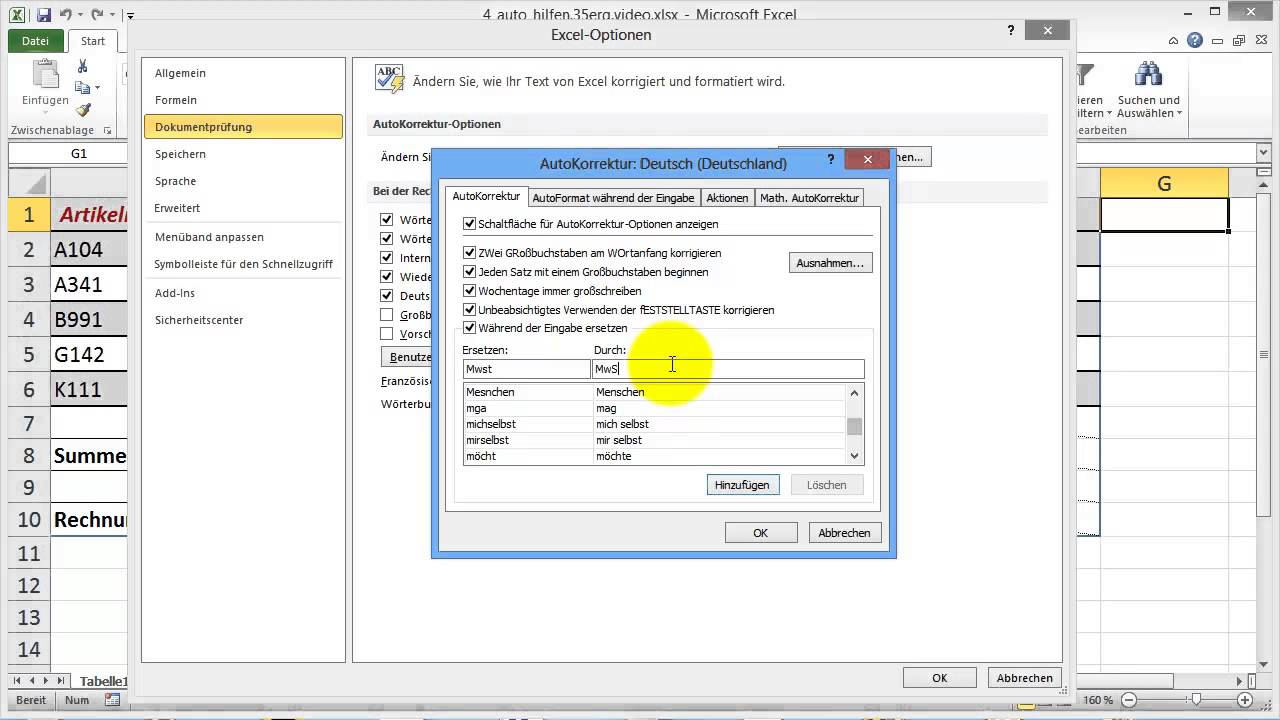
Task: Open the zoom level 160 % dialog
Action: (1098, 700)
